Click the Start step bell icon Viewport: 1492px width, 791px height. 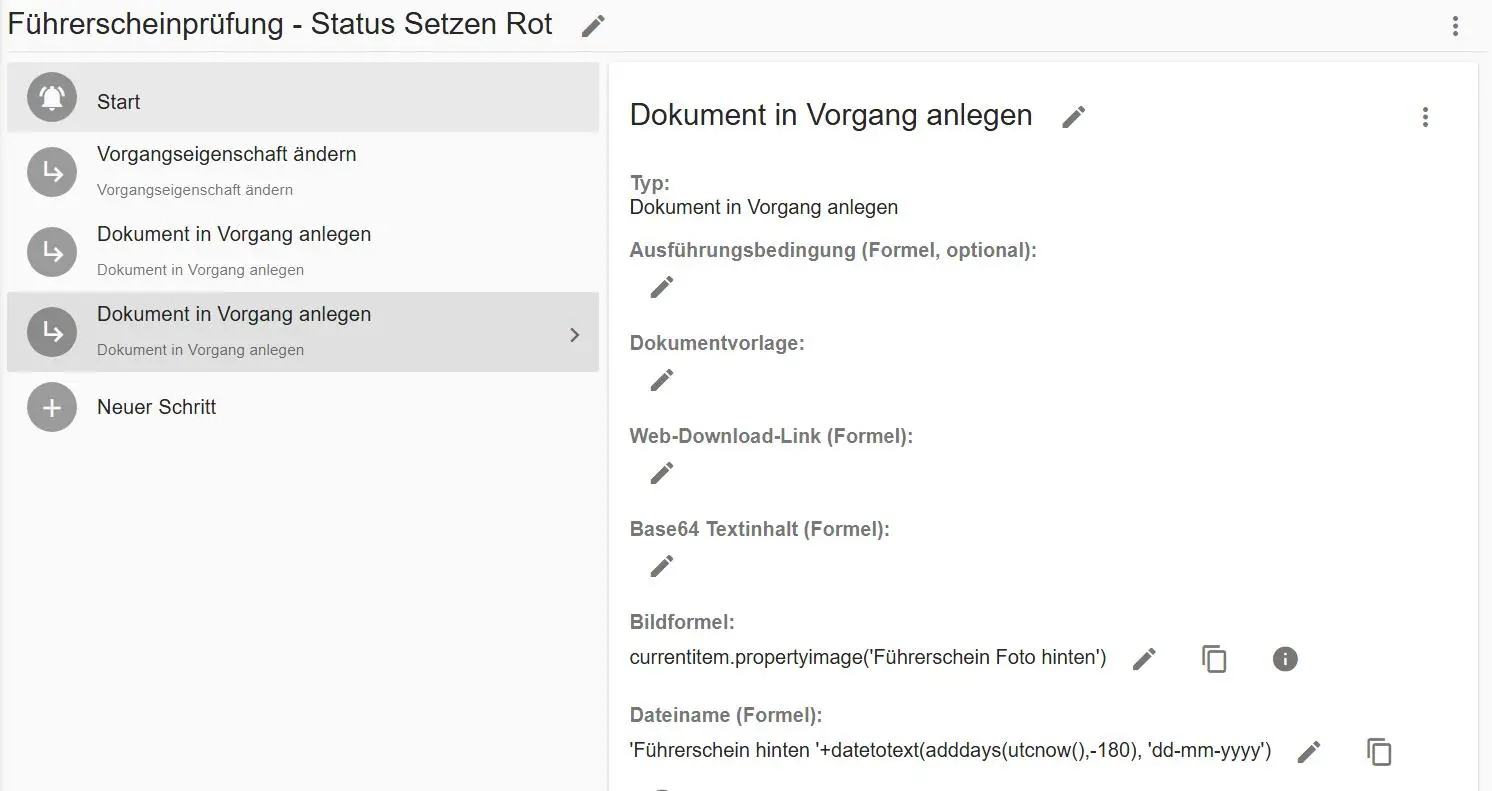tap(51, 97)
